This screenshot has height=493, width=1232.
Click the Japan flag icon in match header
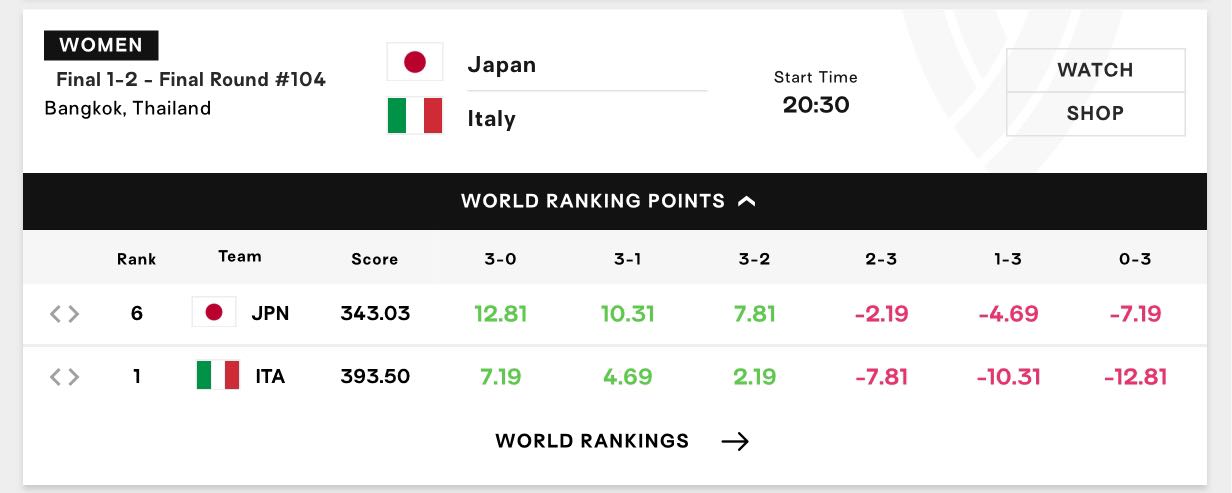coord(415,63)
